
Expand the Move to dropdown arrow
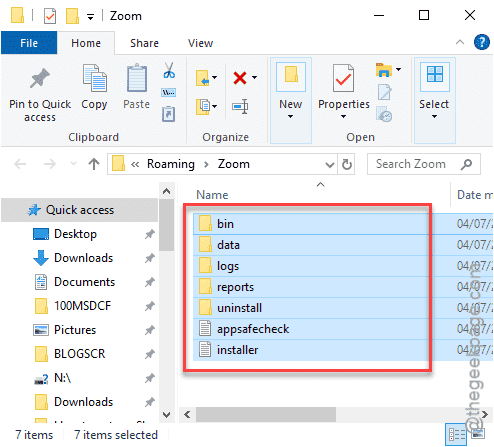pos(215,78)
